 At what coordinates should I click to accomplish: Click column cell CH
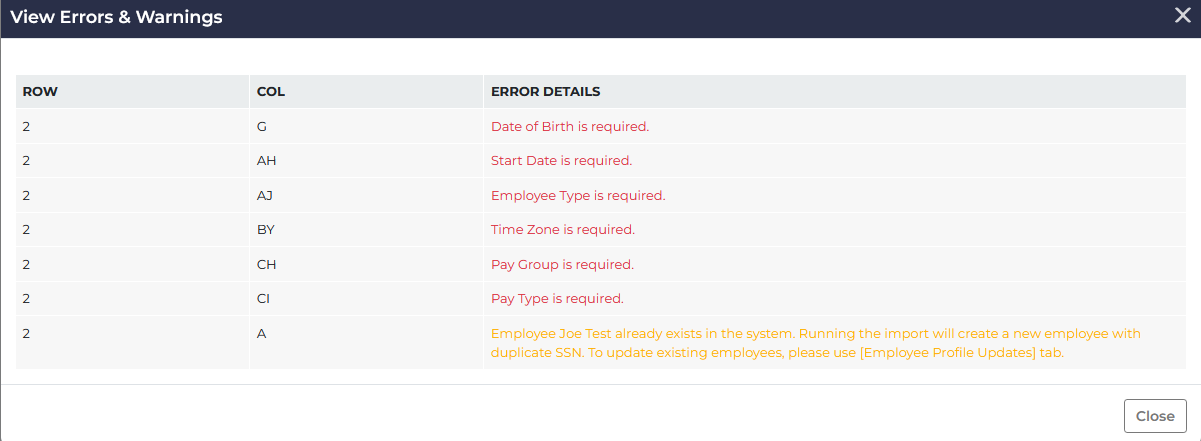[266, 265]
